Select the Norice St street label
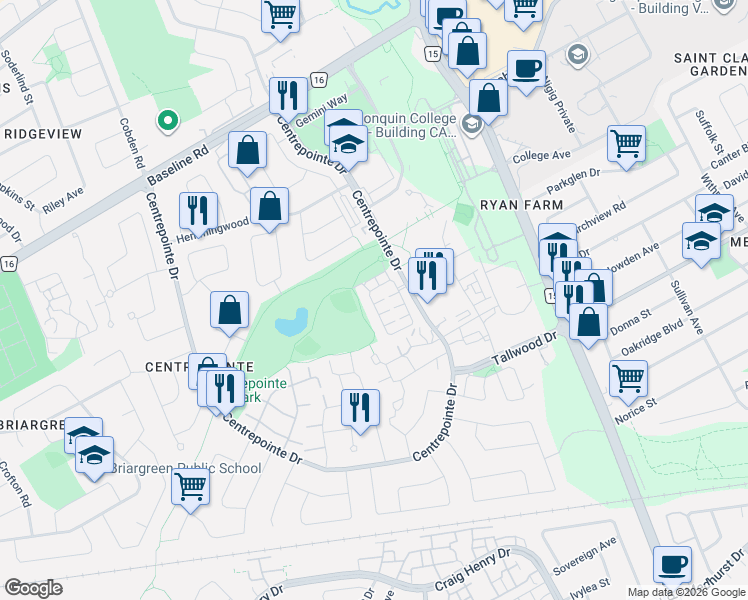This screenshot has width=748, height=600. [x=636, y=411]
